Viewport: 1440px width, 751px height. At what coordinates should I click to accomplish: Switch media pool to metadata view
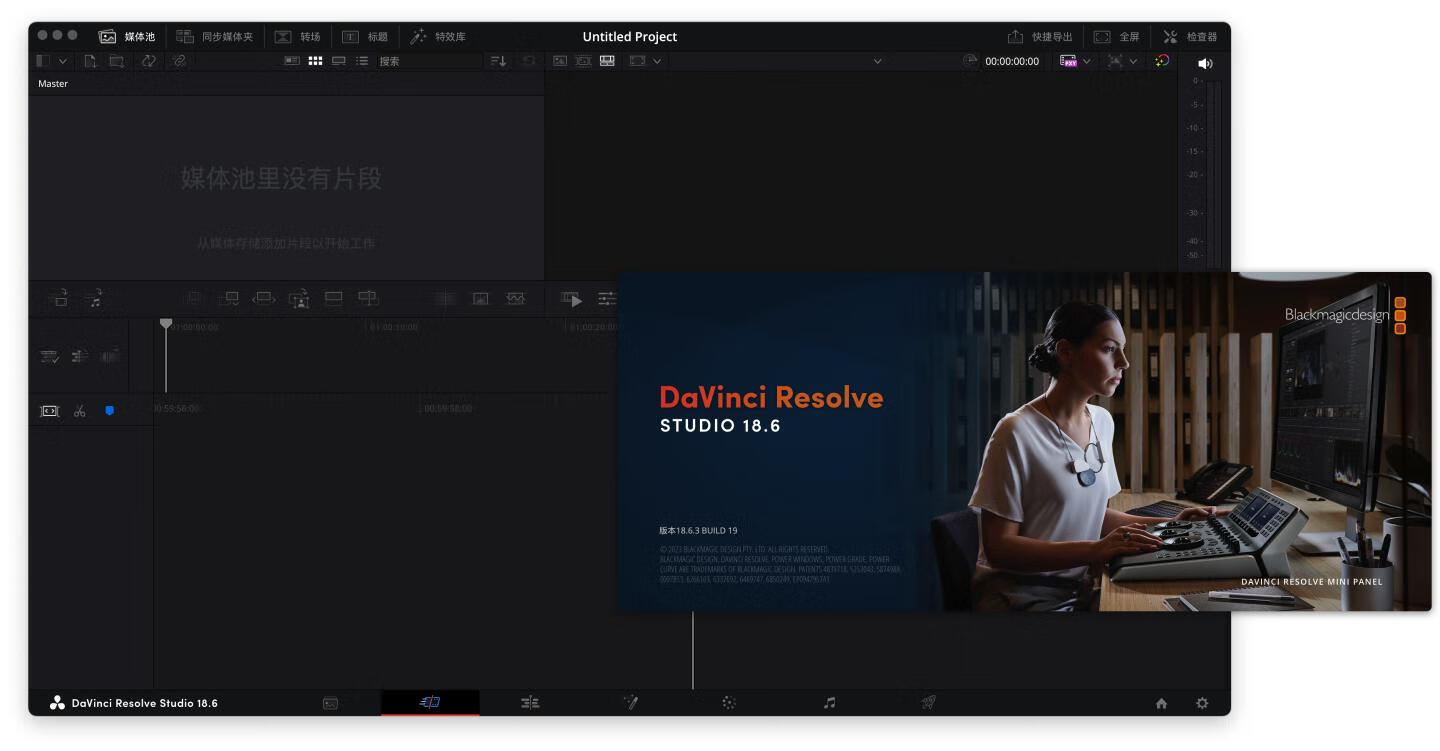[292, 61]
